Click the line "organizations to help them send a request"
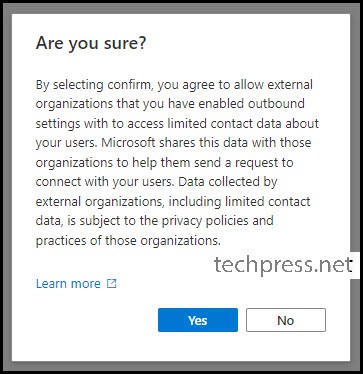This screenshot has width=363, height=374. 164,163
